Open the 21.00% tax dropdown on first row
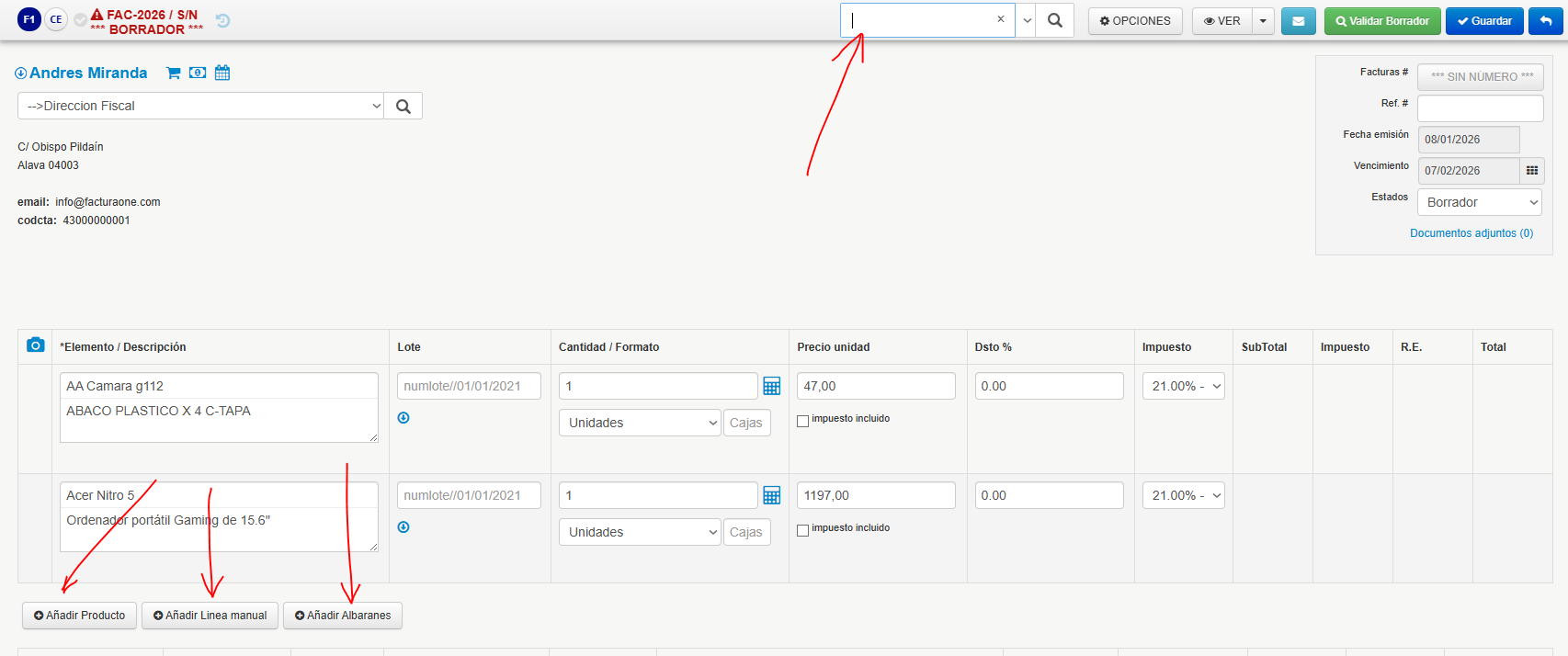 (x=1184, y=386)
